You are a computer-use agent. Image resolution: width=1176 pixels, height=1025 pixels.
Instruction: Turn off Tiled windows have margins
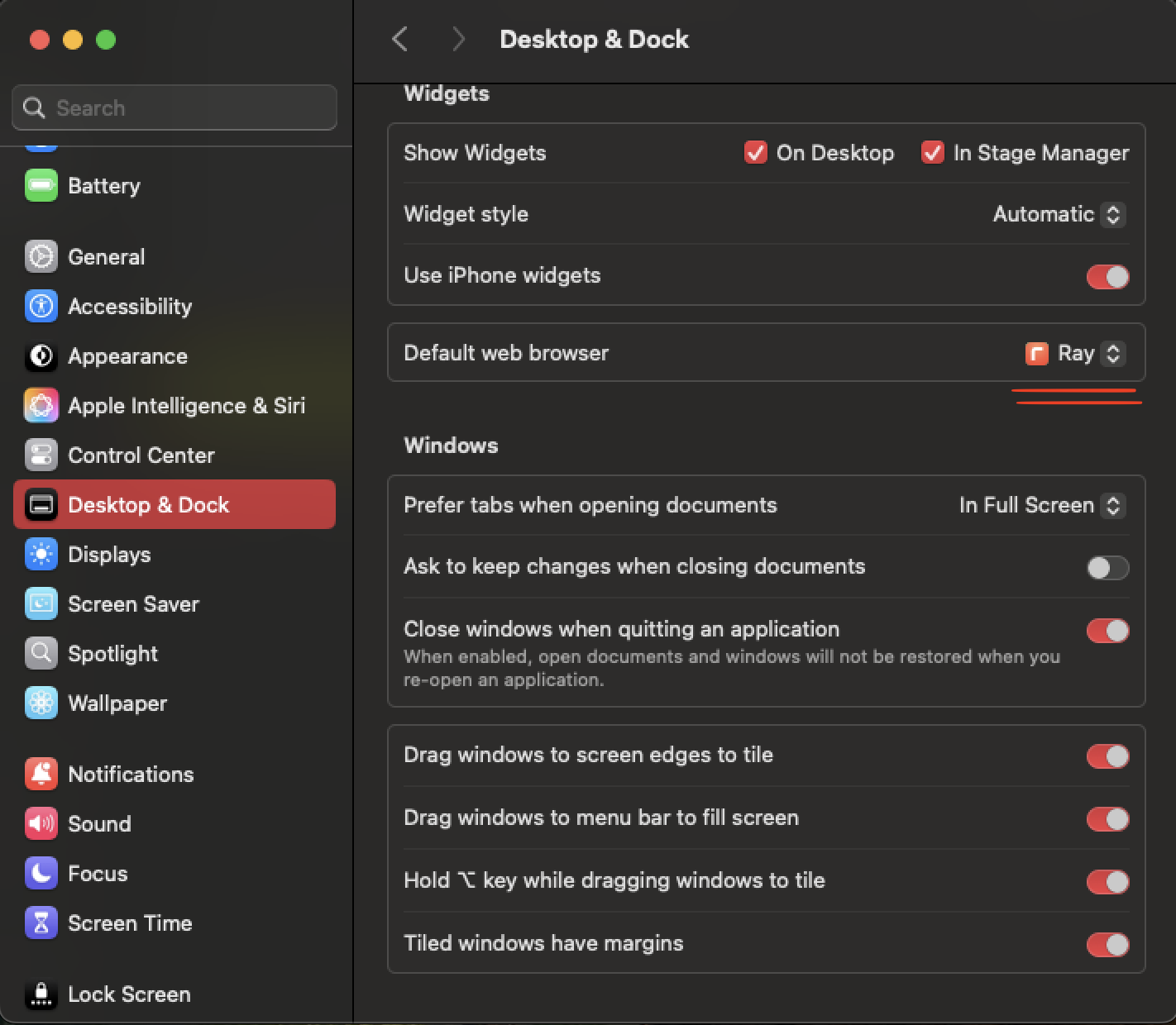(x=1108, y=945)
